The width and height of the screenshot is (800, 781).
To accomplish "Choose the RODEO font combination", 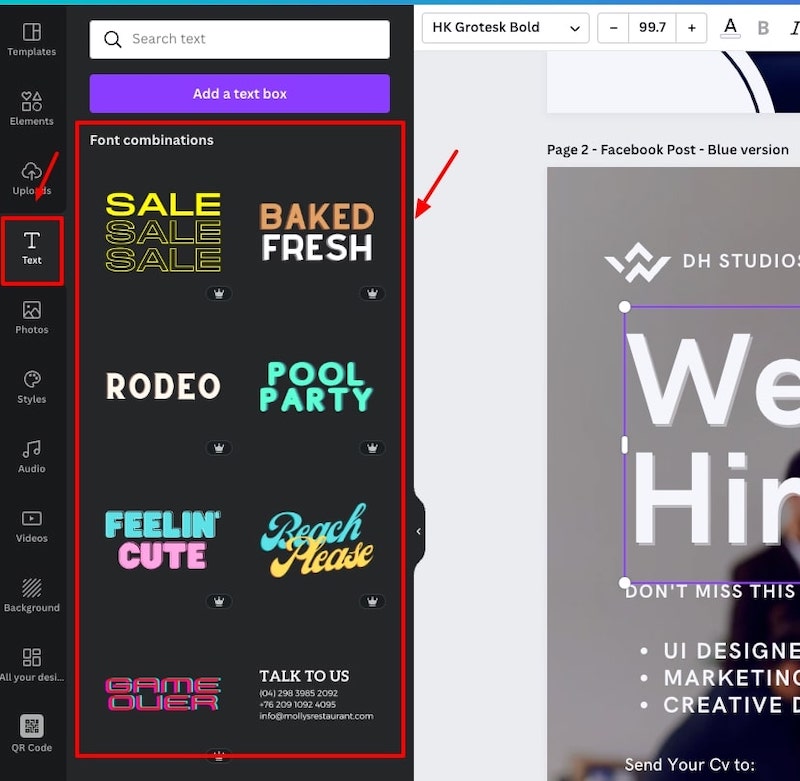I will pos(163,386).
